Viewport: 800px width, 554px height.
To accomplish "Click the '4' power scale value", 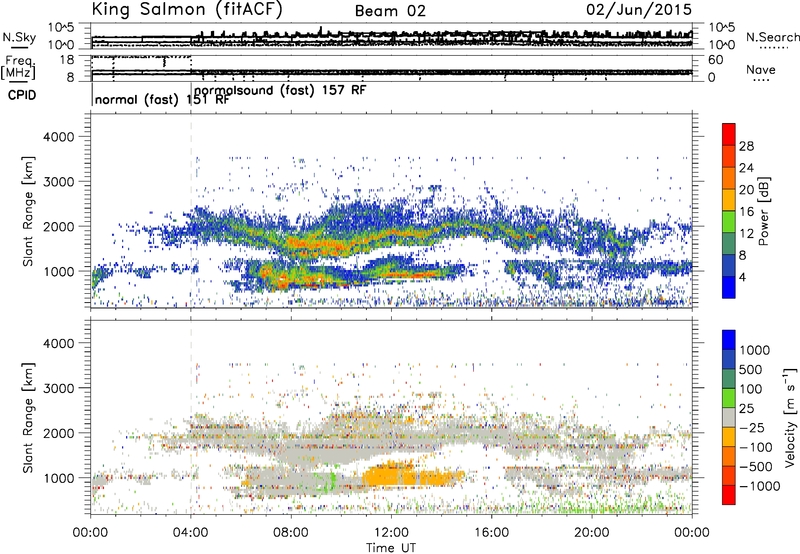I will [x=742, y=277].
